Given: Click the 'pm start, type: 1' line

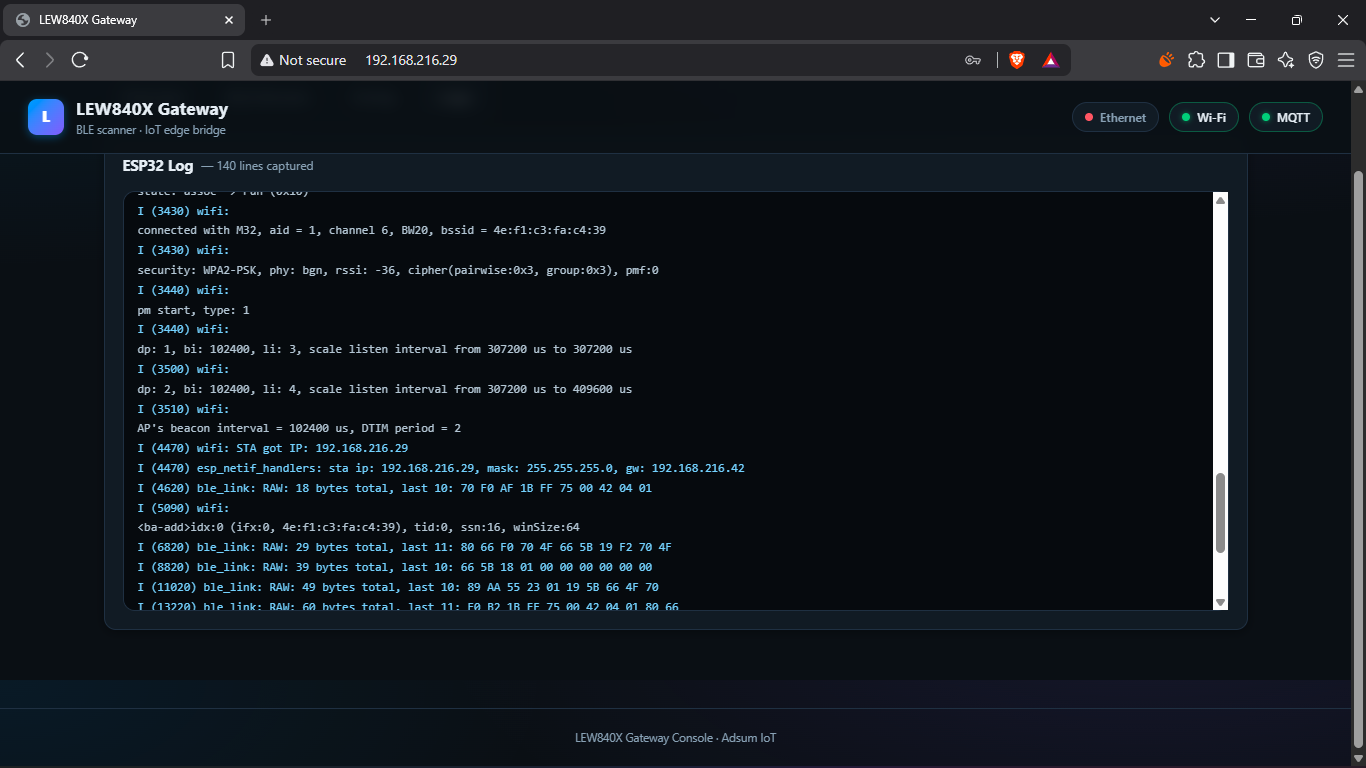Looking at the screenshot, I should (x=194, y=310).
